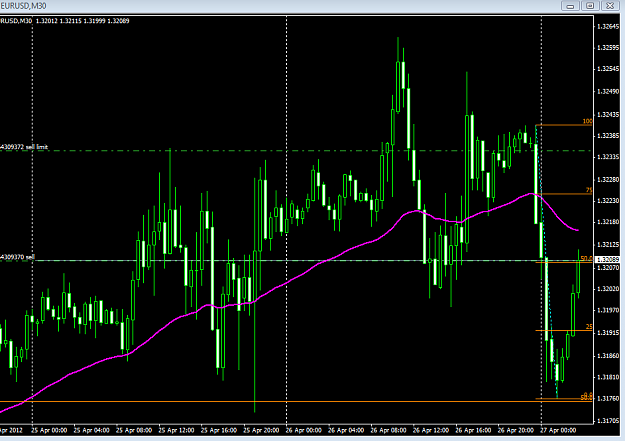Click the 1.32435 price axis label
Image resolution: width=625 pixels, height=441 pixels.
tap(608, 115)
